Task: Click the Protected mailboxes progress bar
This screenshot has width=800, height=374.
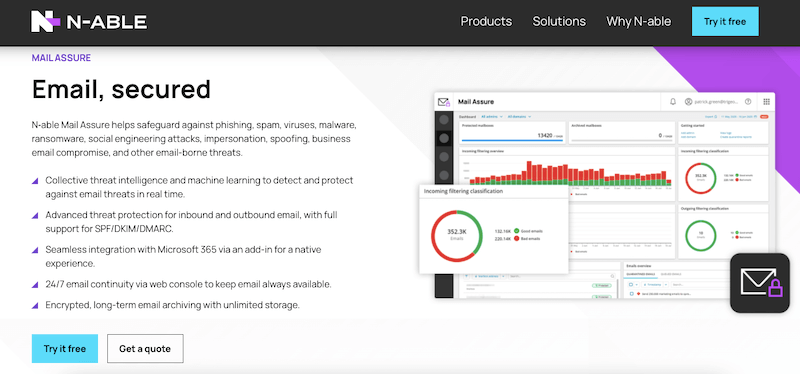Action: tap(512, 140)
